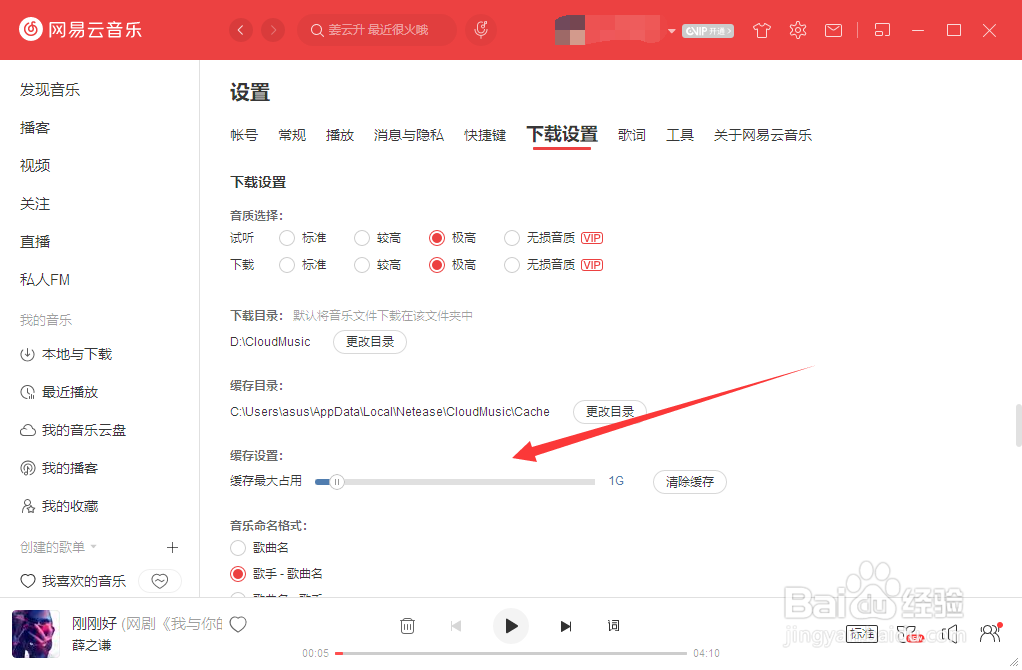Image resolution: width=1022 pixels, height=670 pixels.
Task: Open 我的播客 in sidebar
Action: pos(59,468)
